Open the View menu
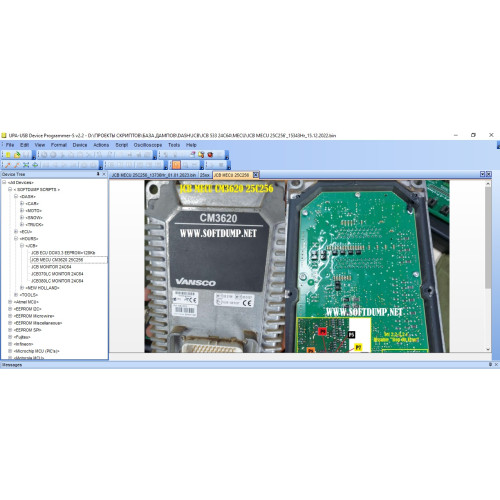500x500 pixels. (40, 145)
